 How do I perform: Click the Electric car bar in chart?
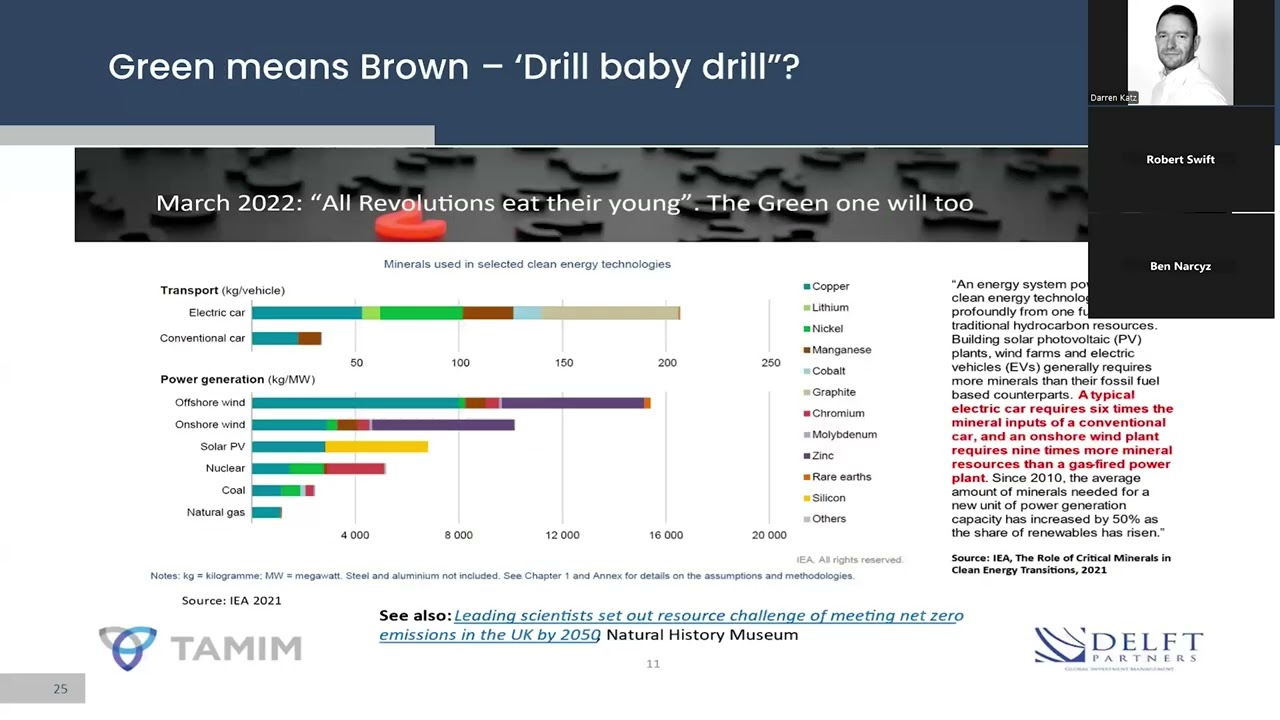[x=465, y=313]
